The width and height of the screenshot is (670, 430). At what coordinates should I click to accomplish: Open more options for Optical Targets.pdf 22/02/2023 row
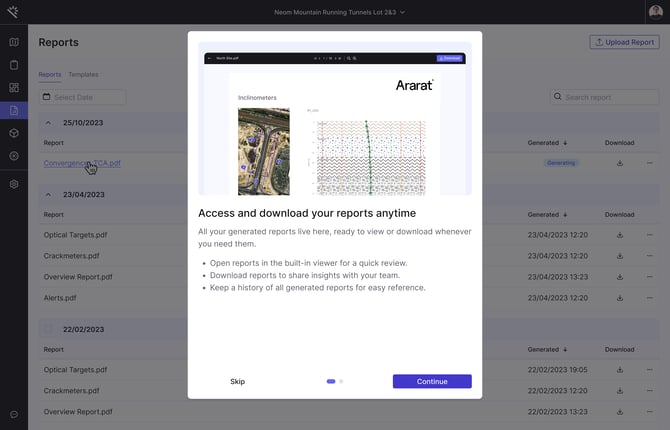[649, 370]
